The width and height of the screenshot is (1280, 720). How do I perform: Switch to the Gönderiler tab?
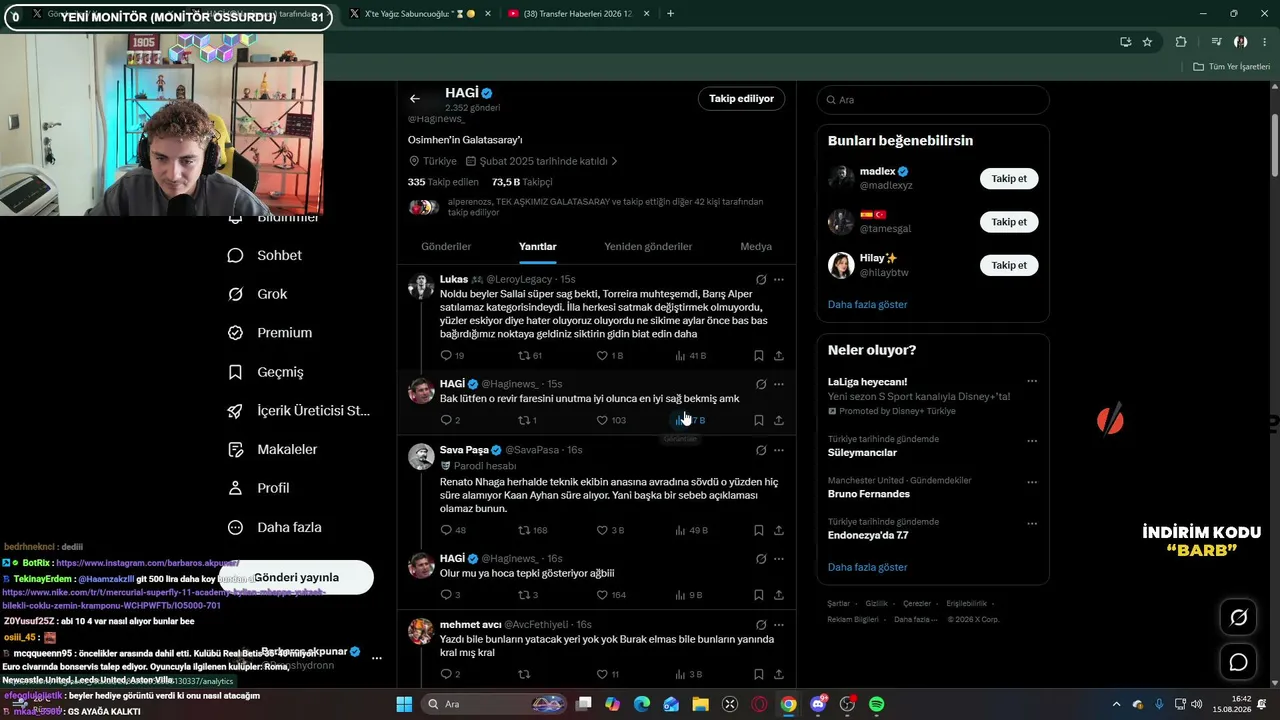(x=446, y=247)
